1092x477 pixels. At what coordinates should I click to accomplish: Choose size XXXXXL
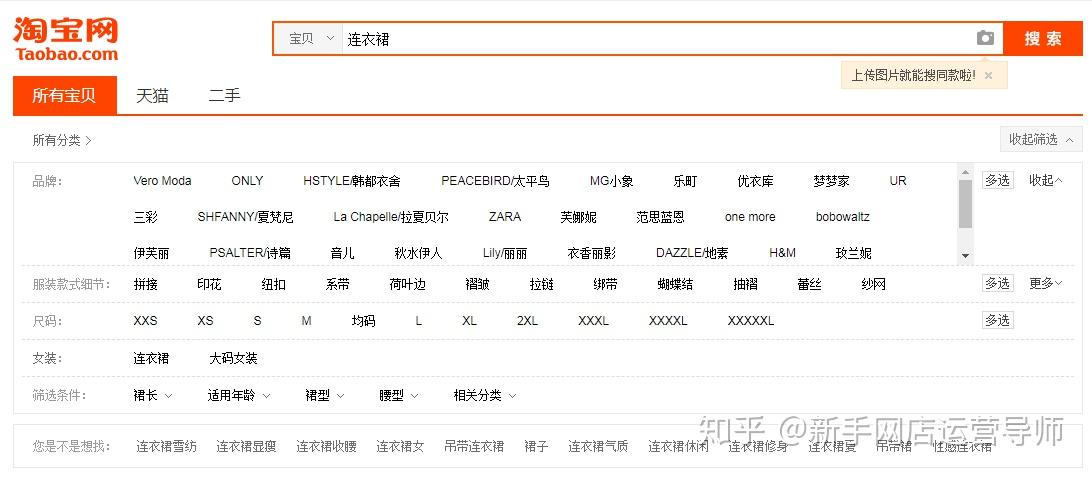click(x=751, y=321)
